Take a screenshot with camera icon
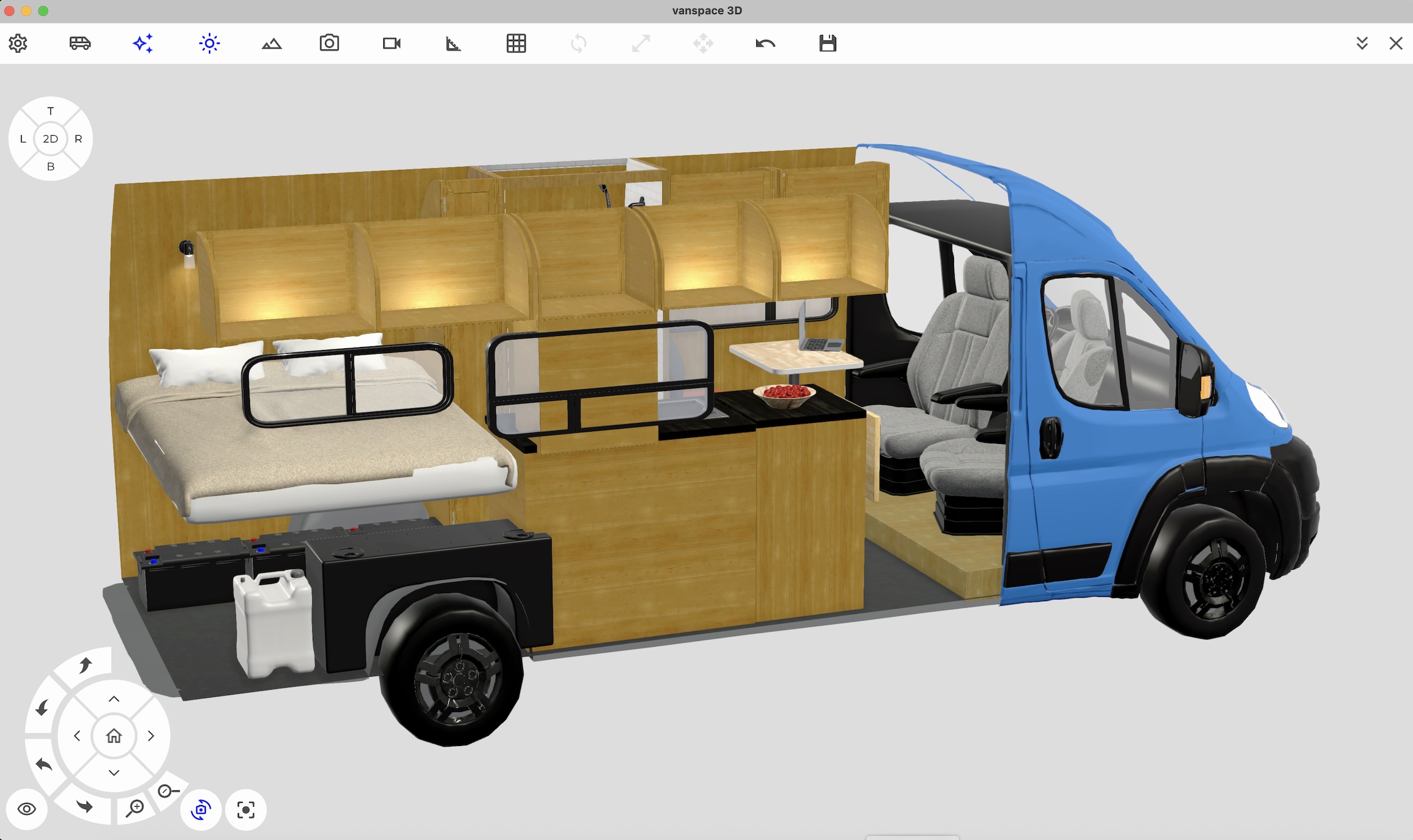Viewport: 1413px width, 840px height. 329,44
